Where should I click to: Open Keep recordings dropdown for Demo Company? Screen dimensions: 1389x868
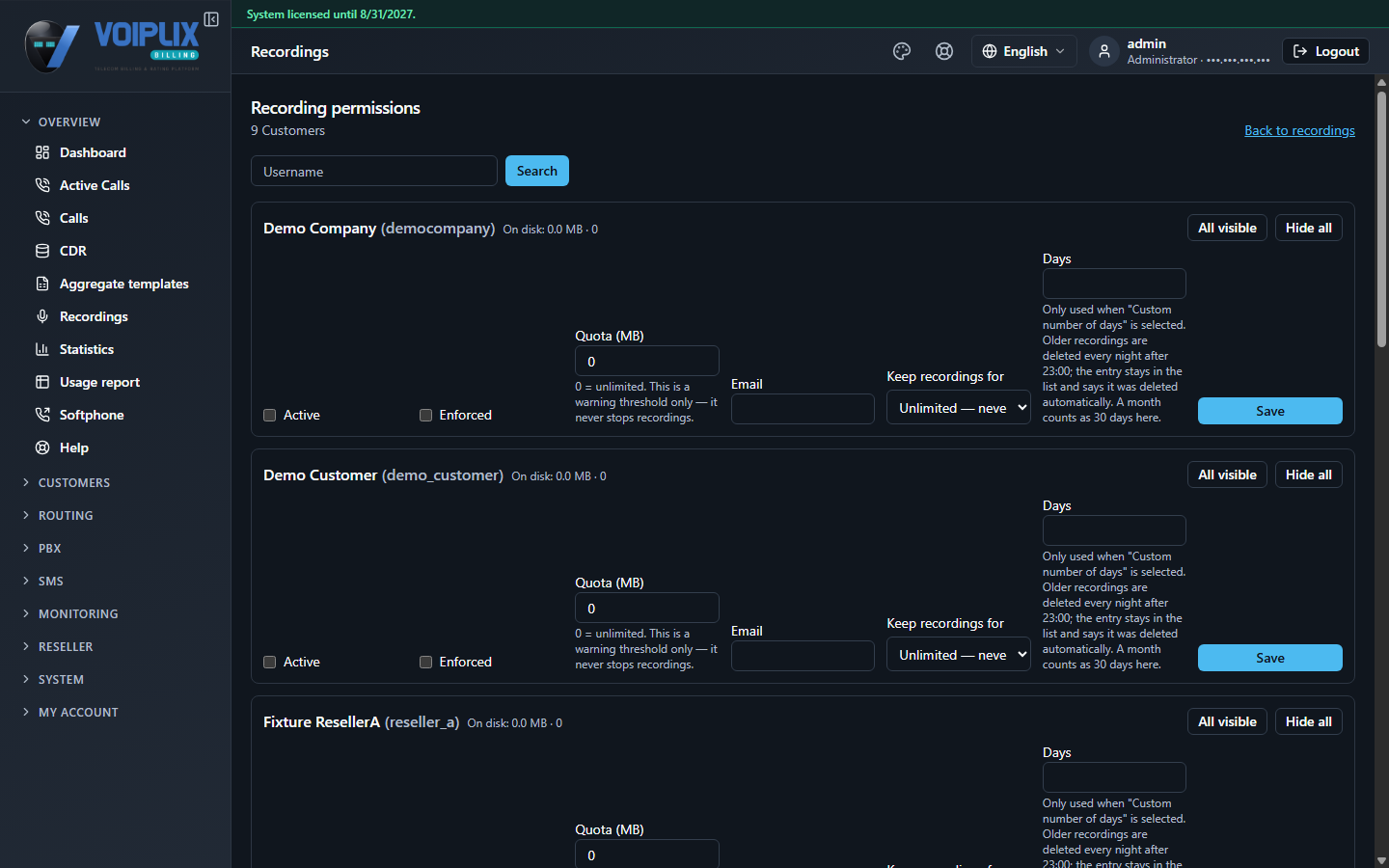coord(959,408)
